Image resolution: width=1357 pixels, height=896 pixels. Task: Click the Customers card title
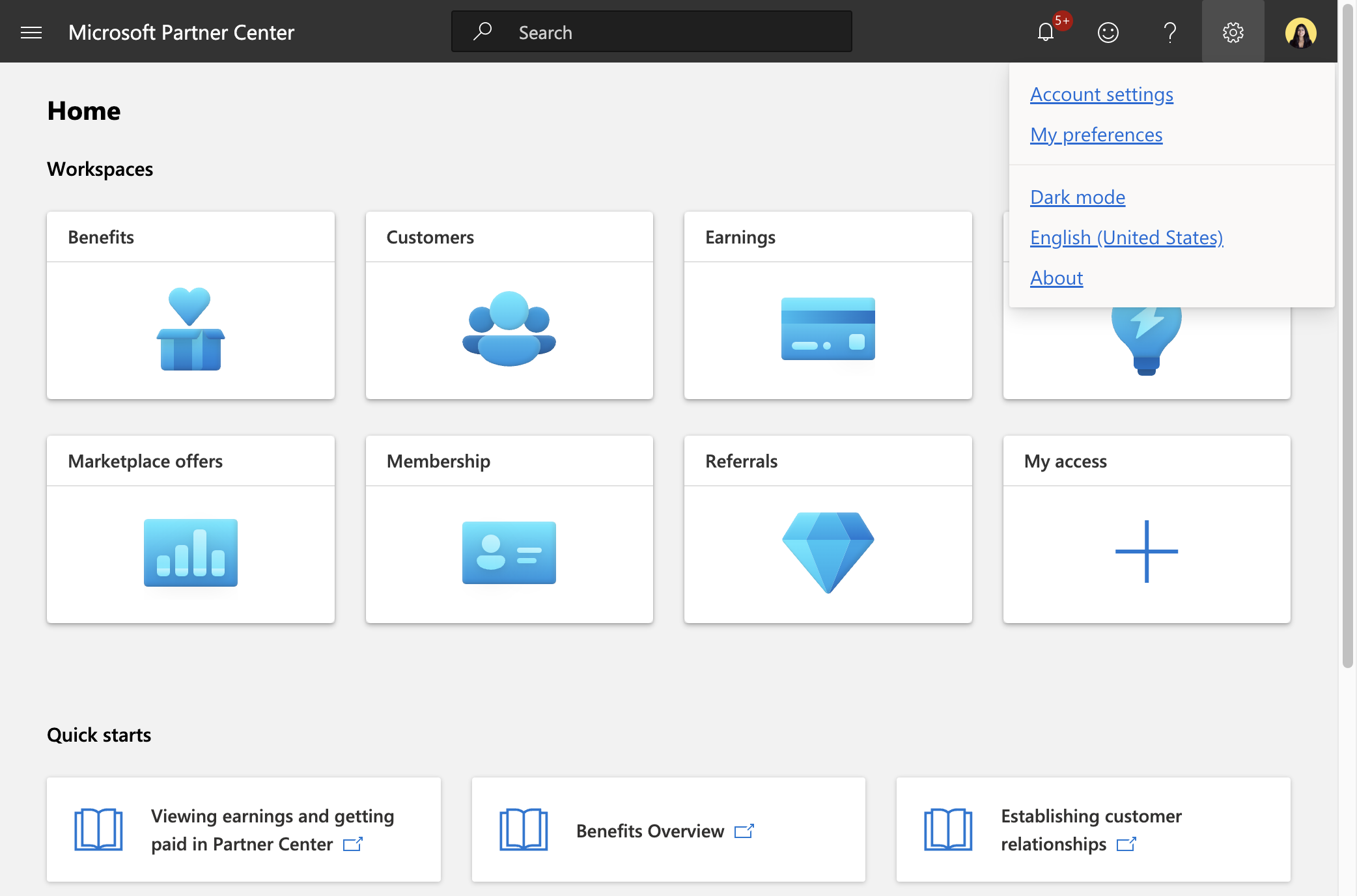430,237
